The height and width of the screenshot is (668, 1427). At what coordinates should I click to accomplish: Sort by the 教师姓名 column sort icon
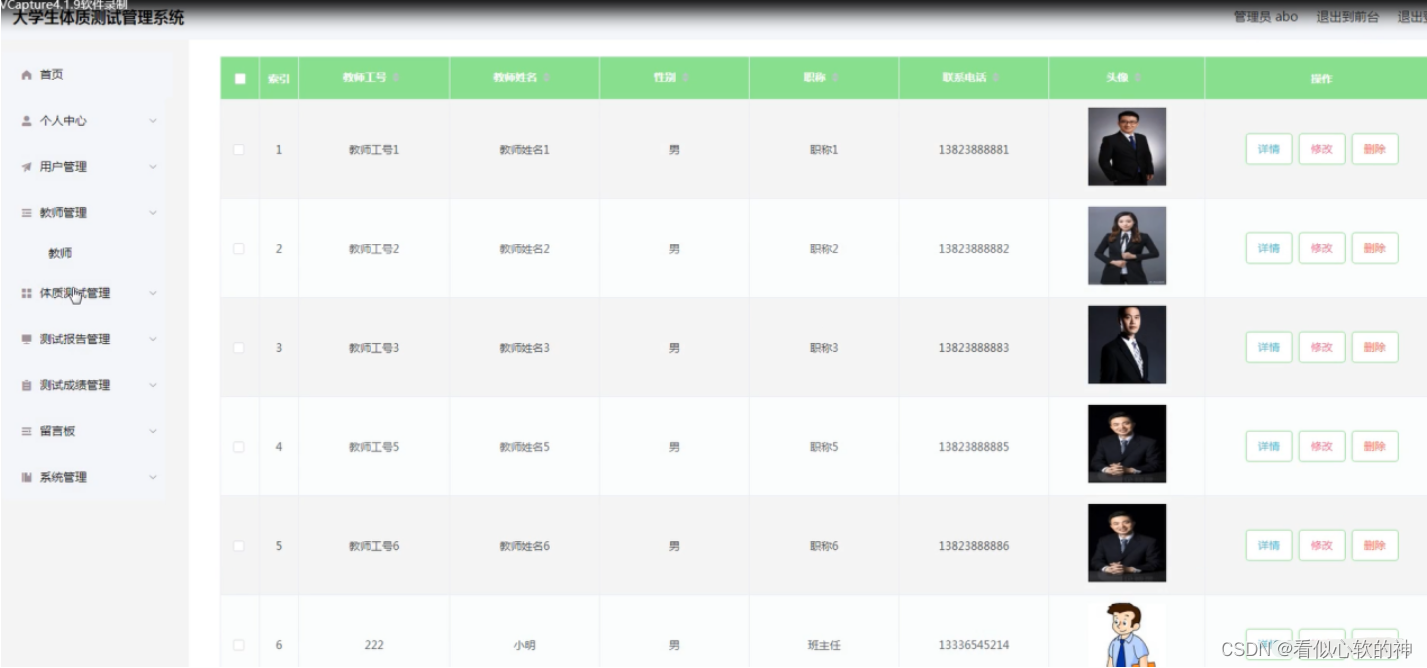tap(547, 78)
